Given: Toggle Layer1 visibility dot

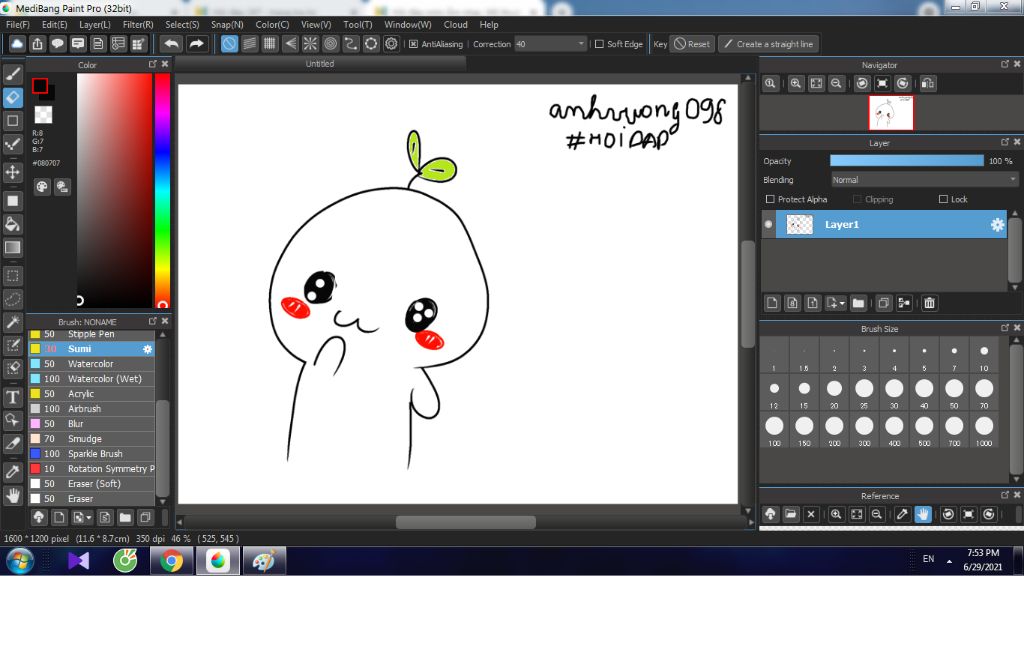Looking at the screenshot, I should click(769, 224).
